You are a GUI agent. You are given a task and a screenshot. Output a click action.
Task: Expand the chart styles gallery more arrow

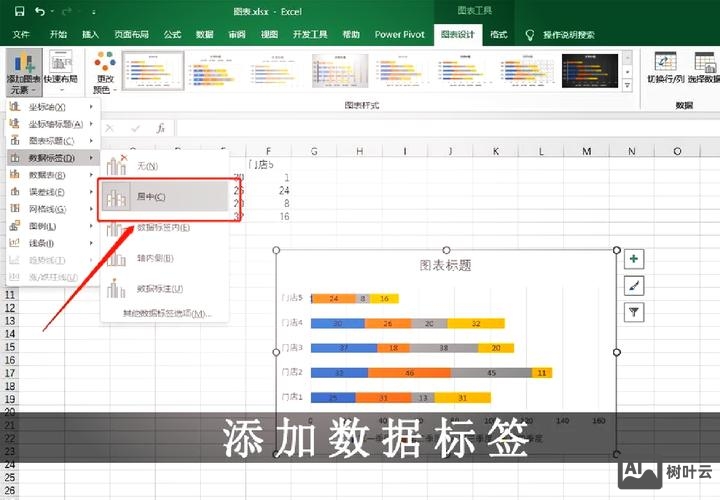pos(627,85)
